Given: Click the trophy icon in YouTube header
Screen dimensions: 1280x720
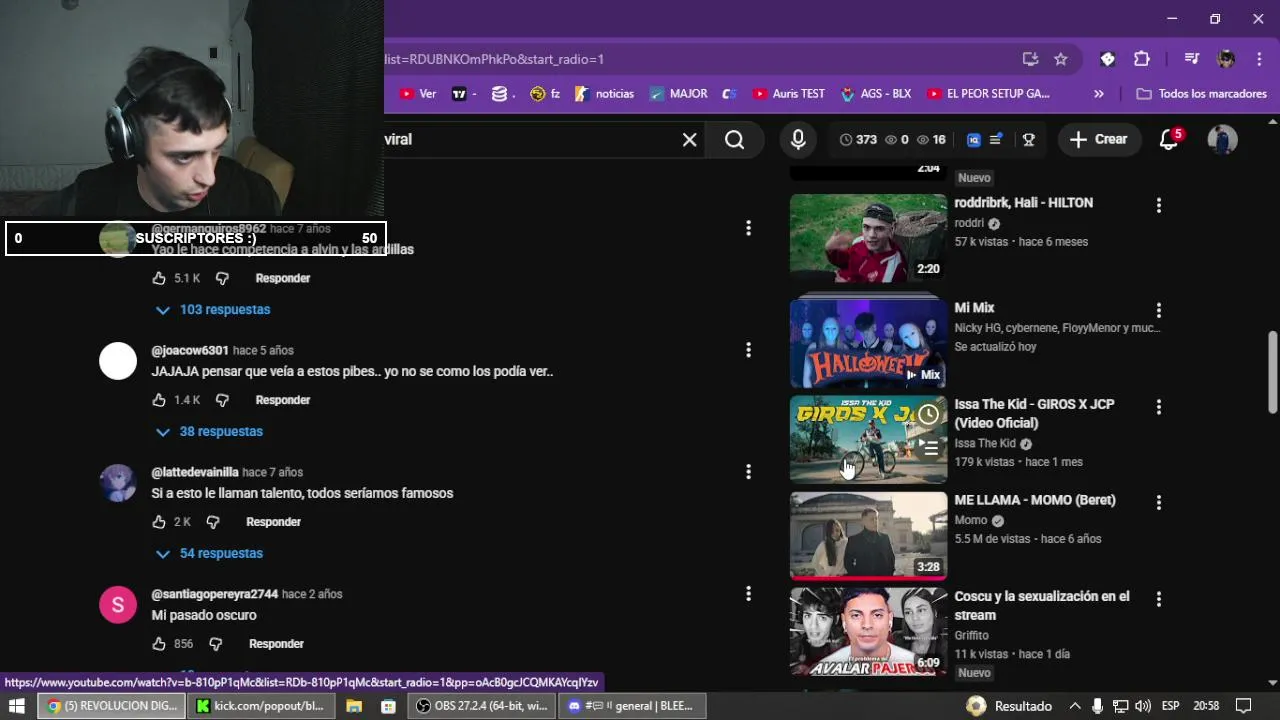Looking at the screenshot, I should 1028,140.
